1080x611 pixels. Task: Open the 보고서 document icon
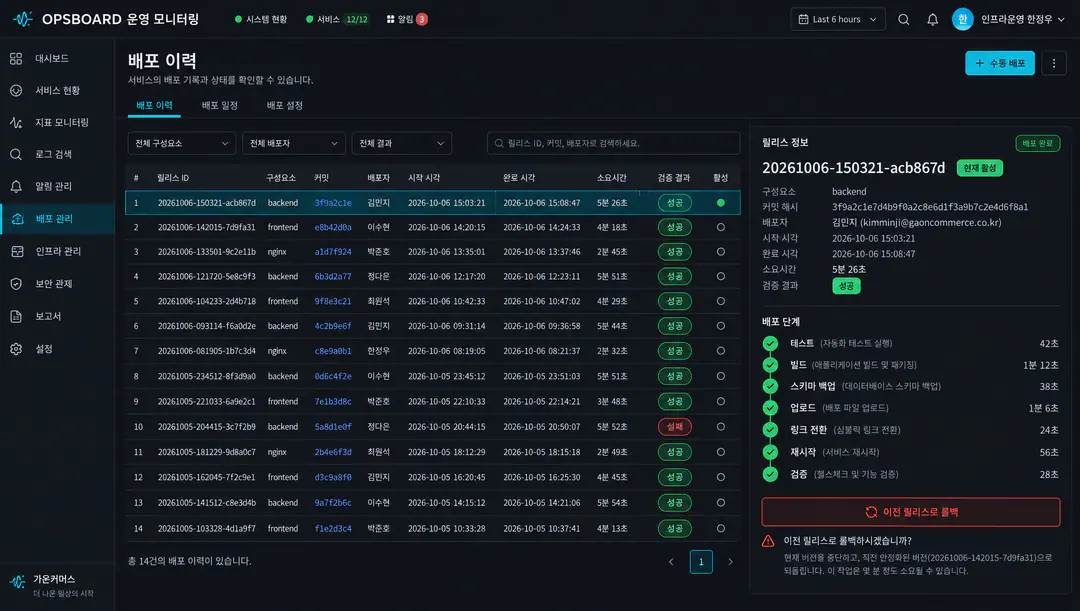tap(17, 316)
